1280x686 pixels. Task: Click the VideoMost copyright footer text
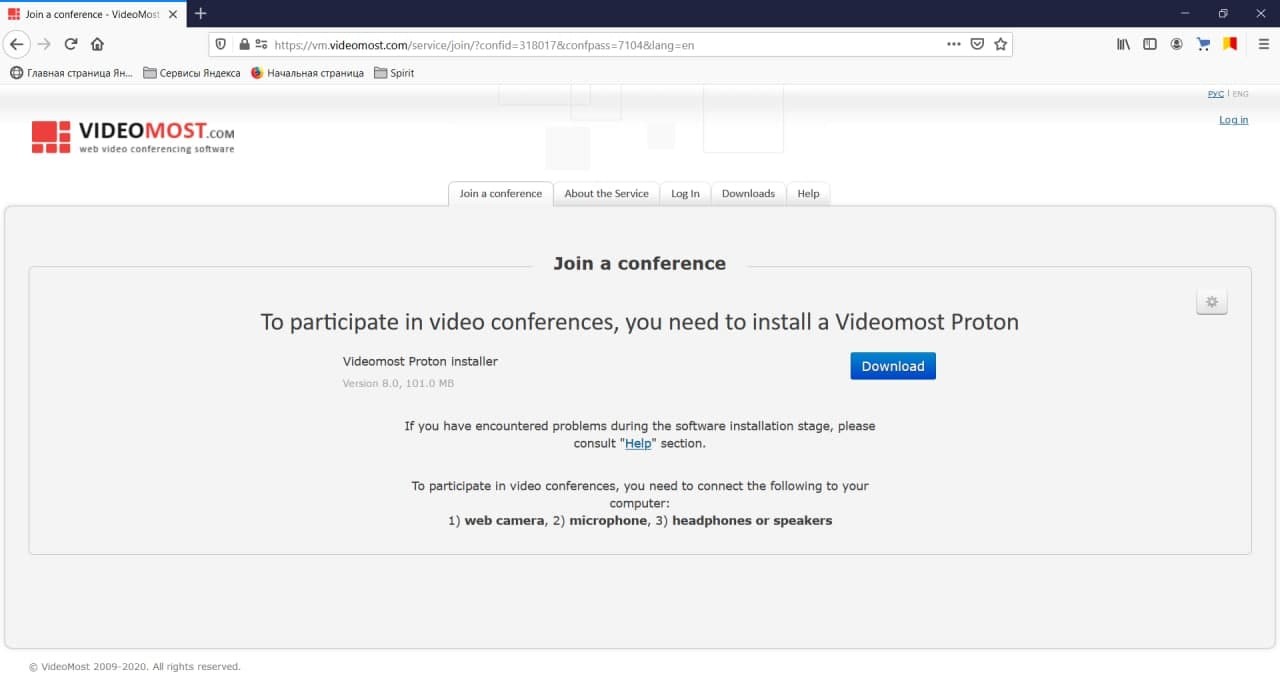click(134, 667)
